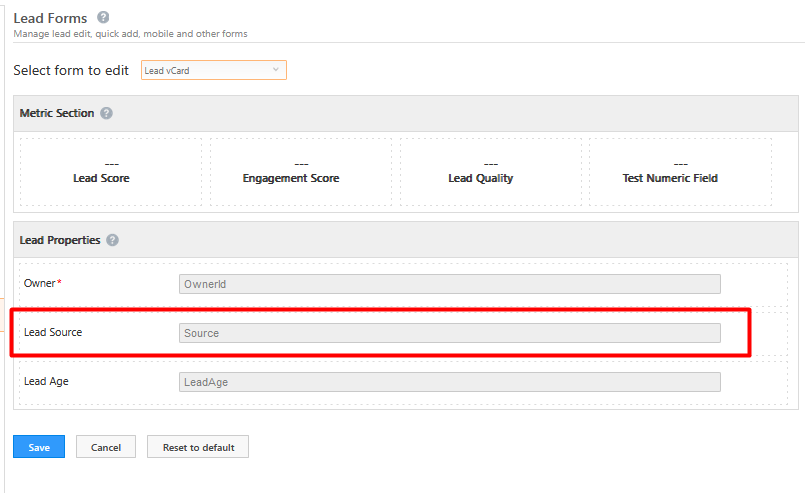The image size is (805, 493).
Task: Click the LeadAge input field
Action: pos(449,381)
